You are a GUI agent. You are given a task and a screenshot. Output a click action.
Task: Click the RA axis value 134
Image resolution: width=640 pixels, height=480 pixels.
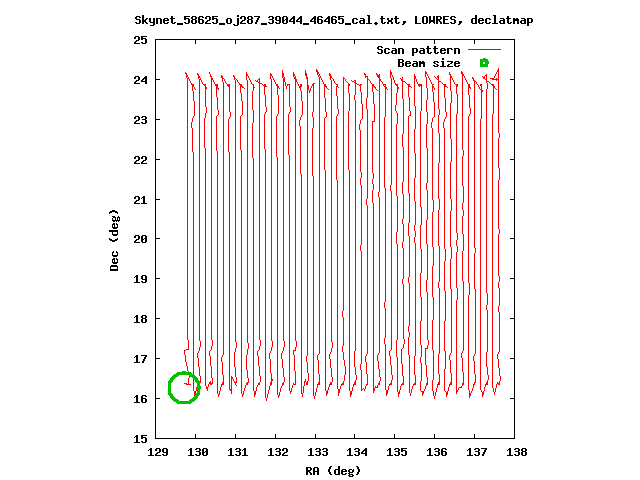[x=357, y=452]
